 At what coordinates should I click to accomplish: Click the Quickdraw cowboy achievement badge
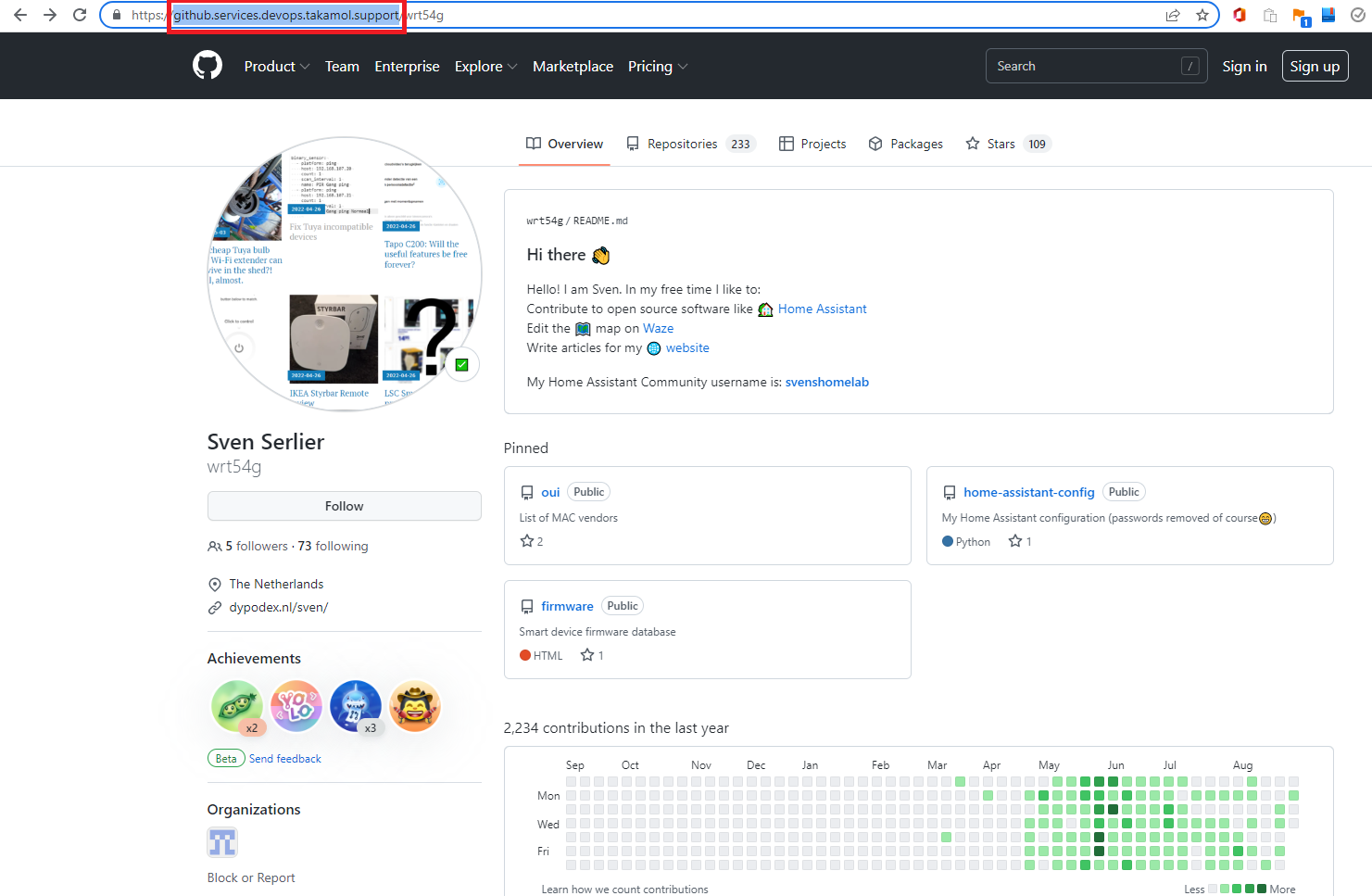[414, 705]
